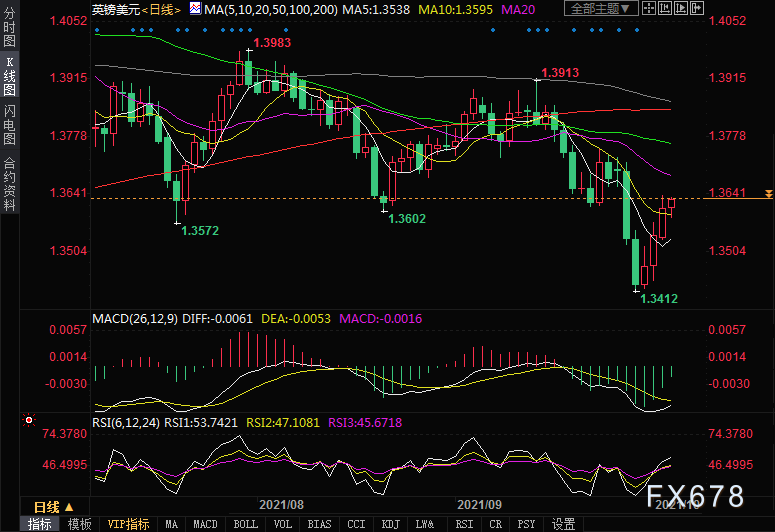Screen dimensions: 775x532
Task: Select the 指标 tab at the bottom
Action: [40, 524]
